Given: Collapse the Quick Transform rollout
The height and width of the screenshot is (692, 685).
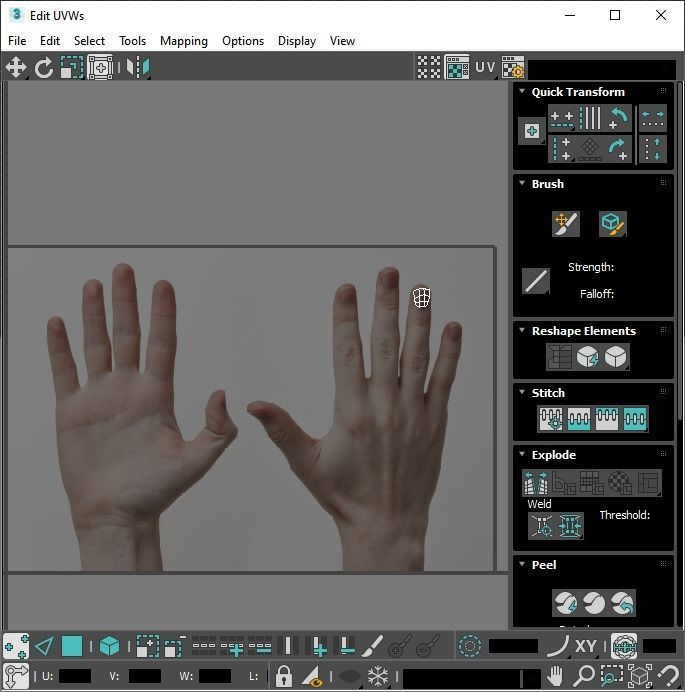Looking at the screenshot, I should coord(522,91).
